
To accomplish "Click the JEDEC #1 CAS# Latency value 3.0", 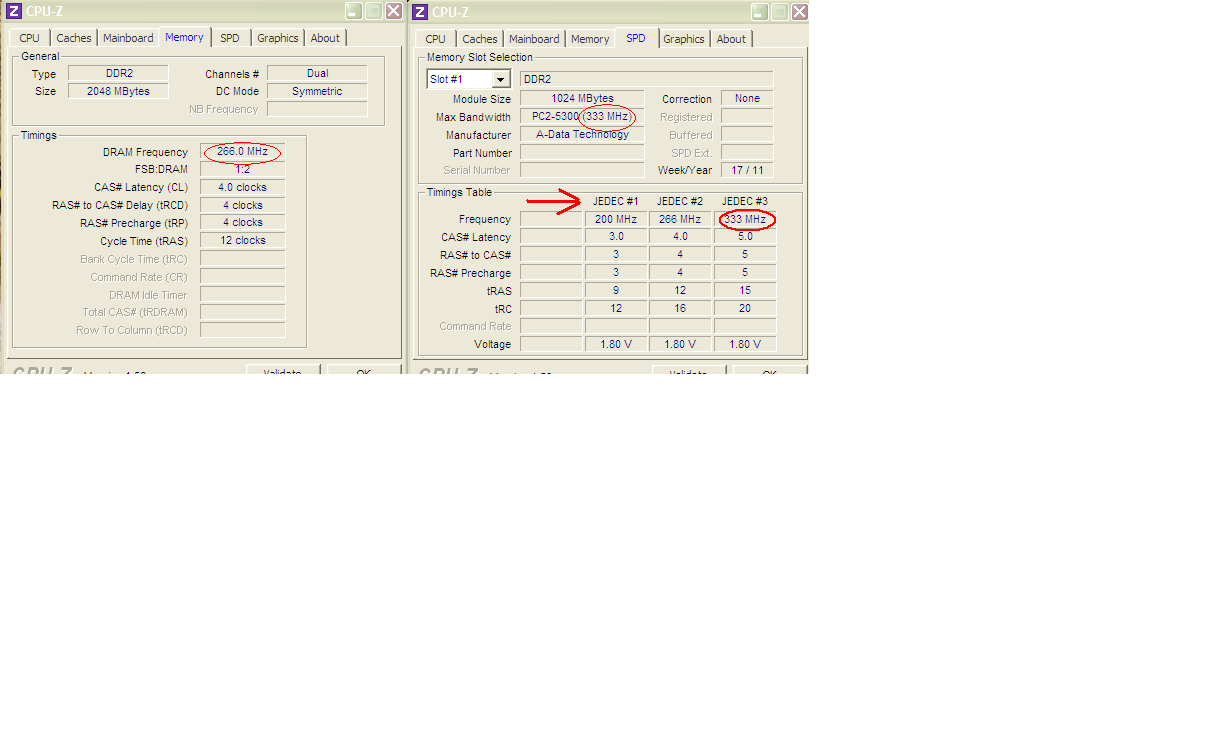I will point(616,237).
